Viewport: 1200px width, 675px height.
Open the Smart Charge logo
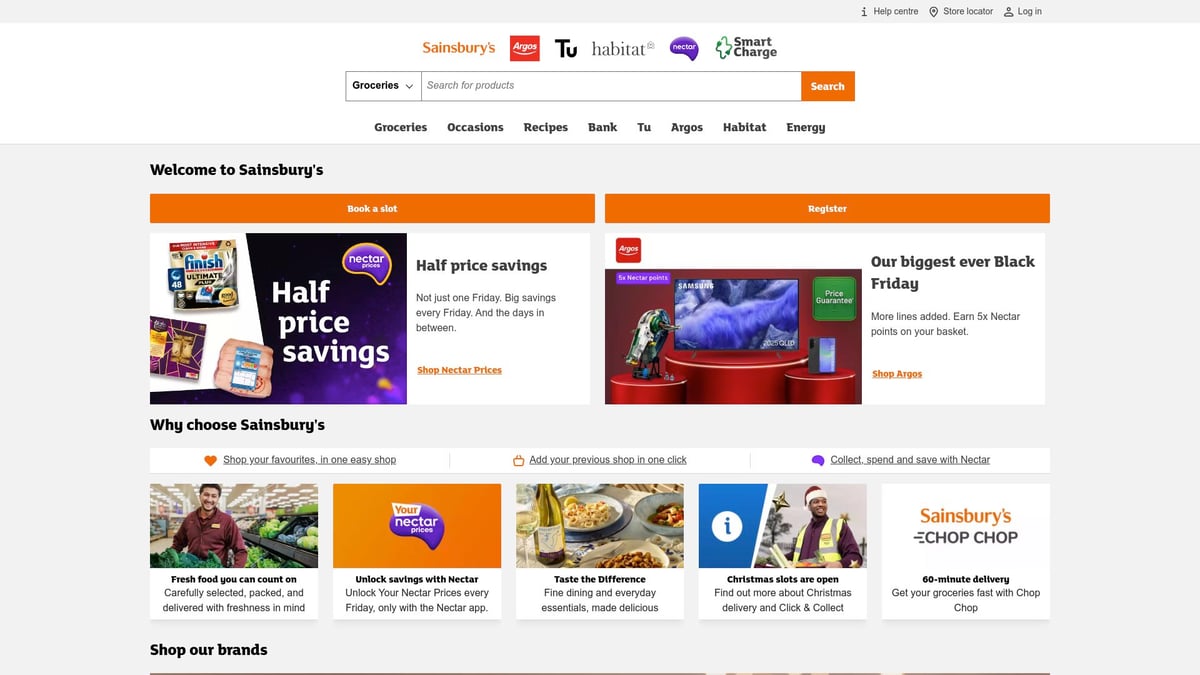(746, 48)
